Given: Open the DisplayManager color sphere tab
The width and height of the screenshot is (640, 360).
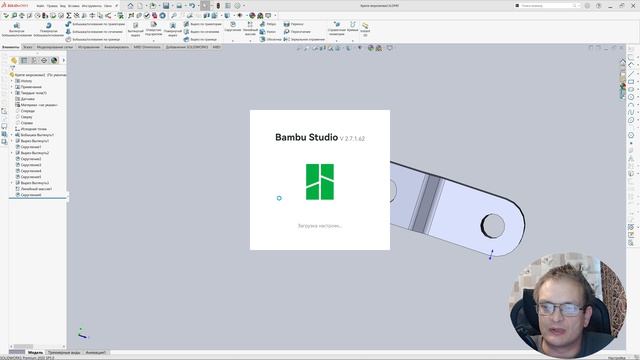Looking at the screenshot, I should pos(54,60).
